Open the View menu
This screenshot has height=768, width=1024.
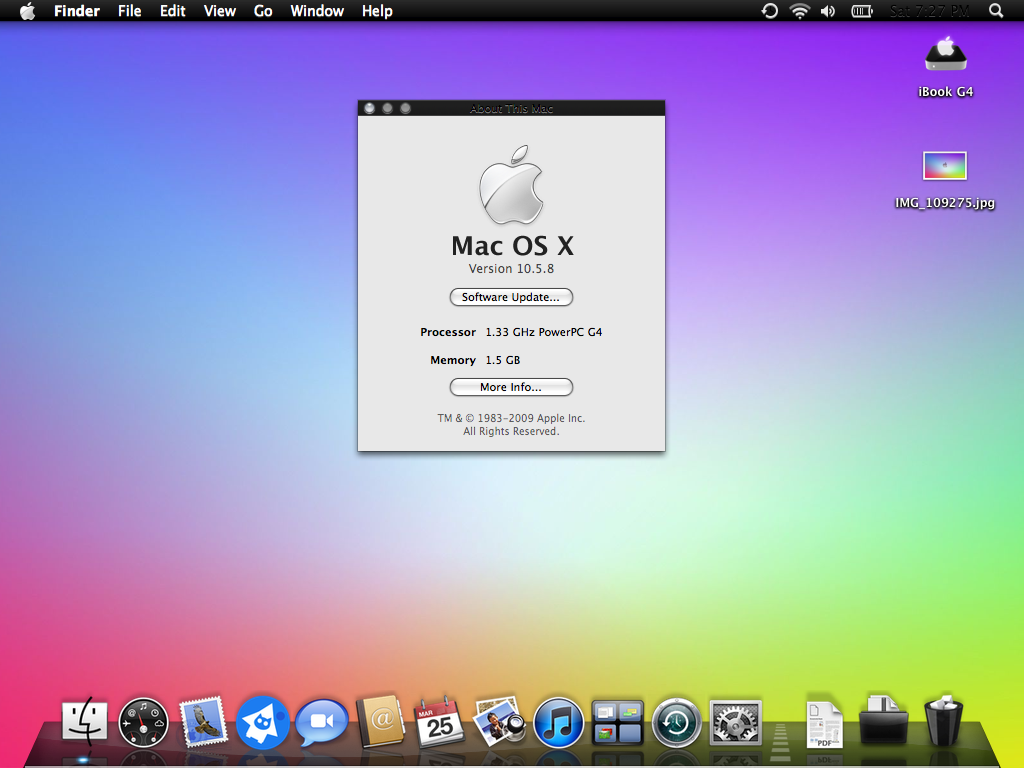[219, 11]
